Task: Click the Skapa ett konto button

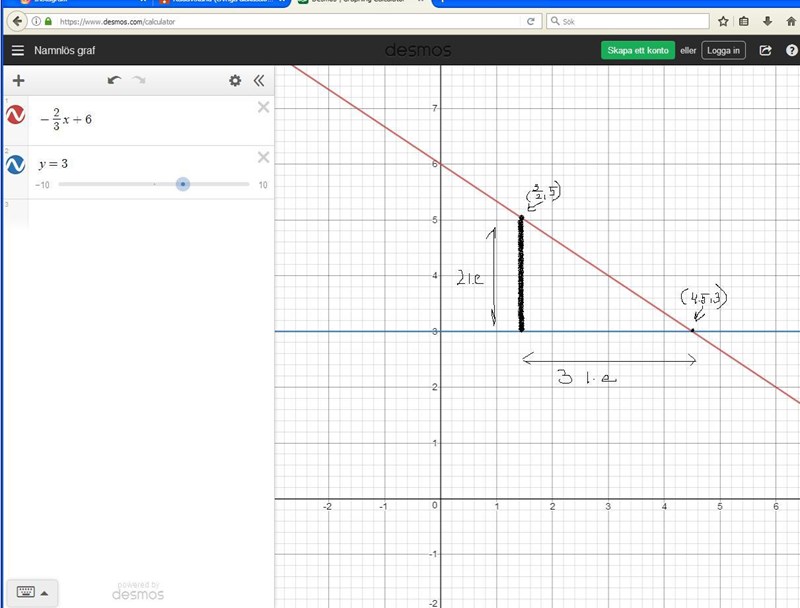Action: click(637, 50)
